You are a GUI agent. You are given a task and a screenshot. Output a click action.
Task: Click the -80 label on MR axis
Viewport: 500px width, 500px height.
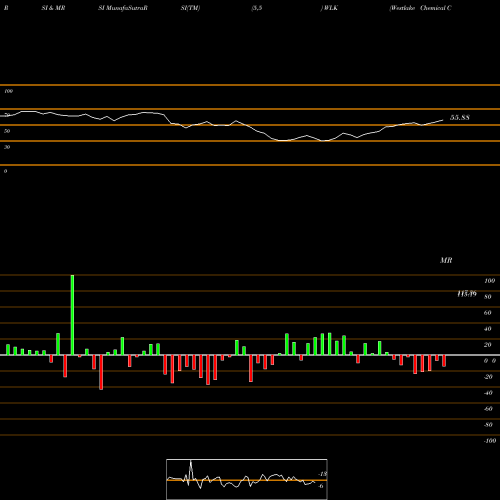click(x=488, y=425)
